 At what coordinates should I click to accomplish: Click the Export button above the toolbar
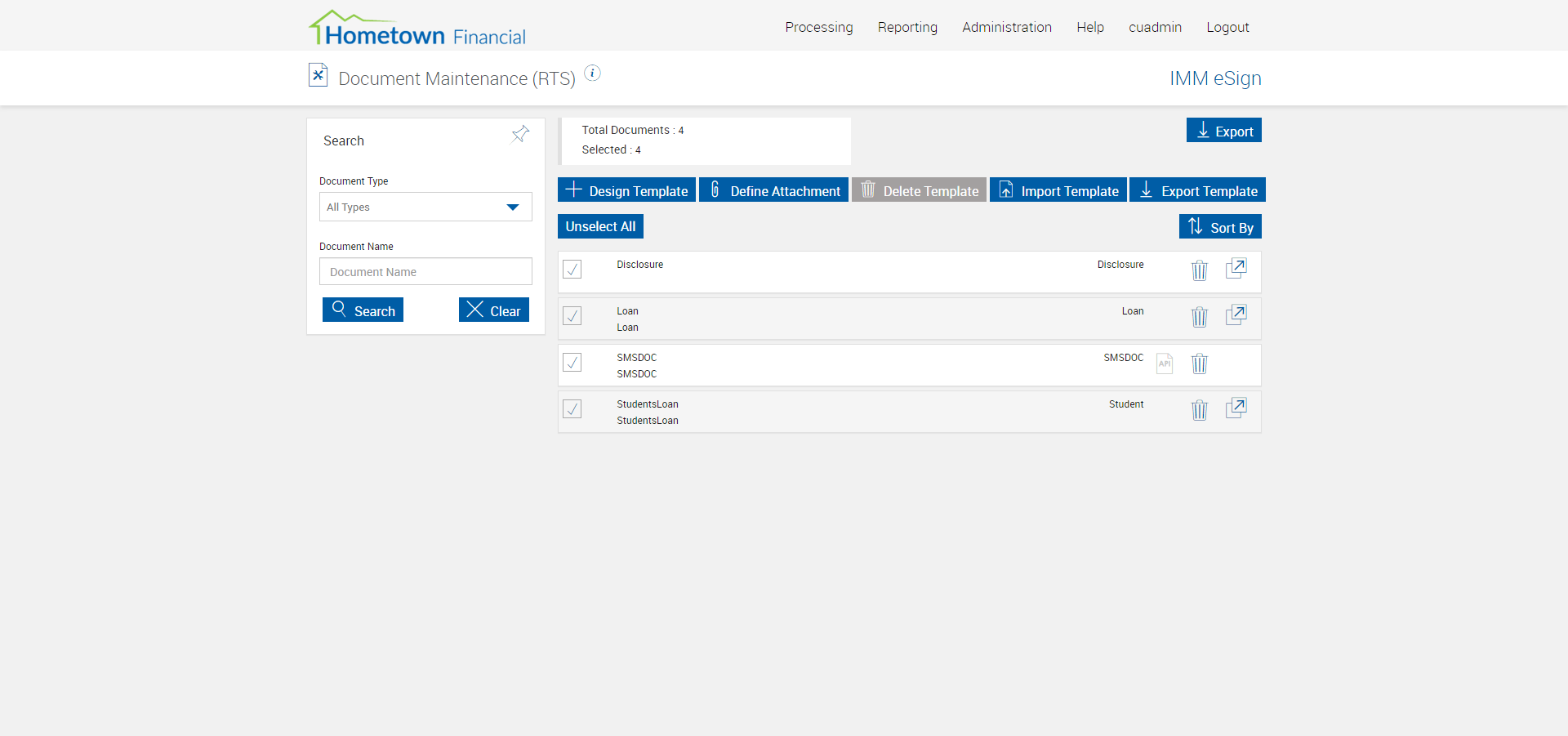pos(1224,130)
